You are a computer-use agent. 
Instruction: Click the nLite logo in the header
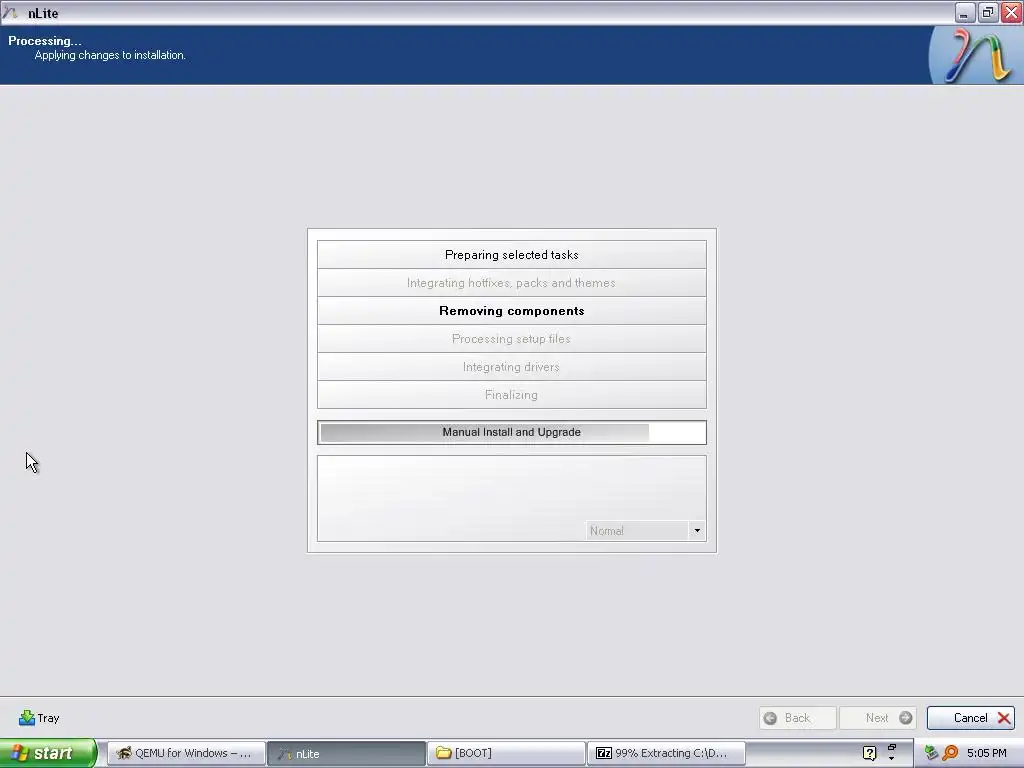pos(976,56)
